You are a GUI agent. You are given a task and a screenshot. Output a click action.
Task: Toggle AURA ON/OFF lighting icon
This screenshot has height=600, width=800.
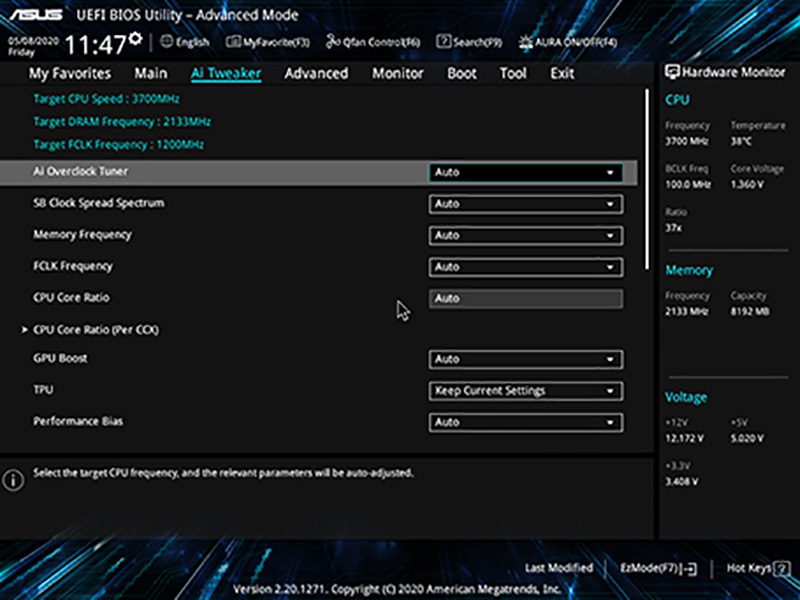click(526, 42)
